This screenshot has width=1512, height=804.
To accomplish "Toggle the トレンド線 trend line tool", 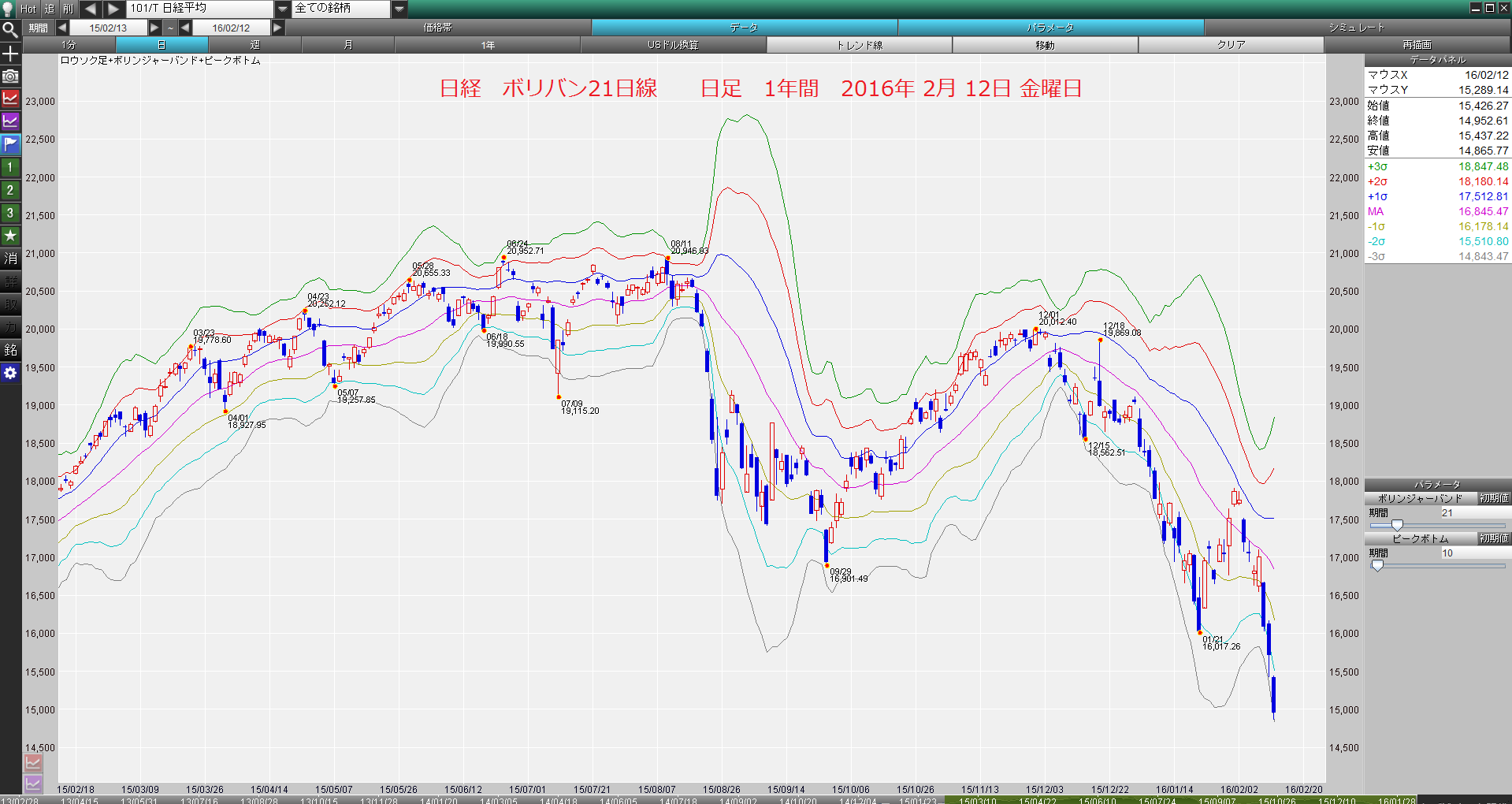I will (x=860, y=45).
